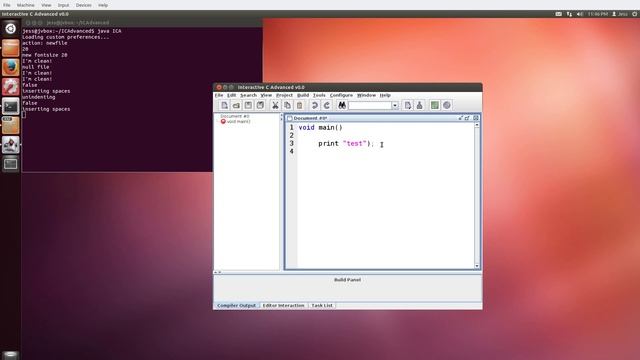Click the toolbar icon left of green grid
Screen dimensions: 640x360
419,105
